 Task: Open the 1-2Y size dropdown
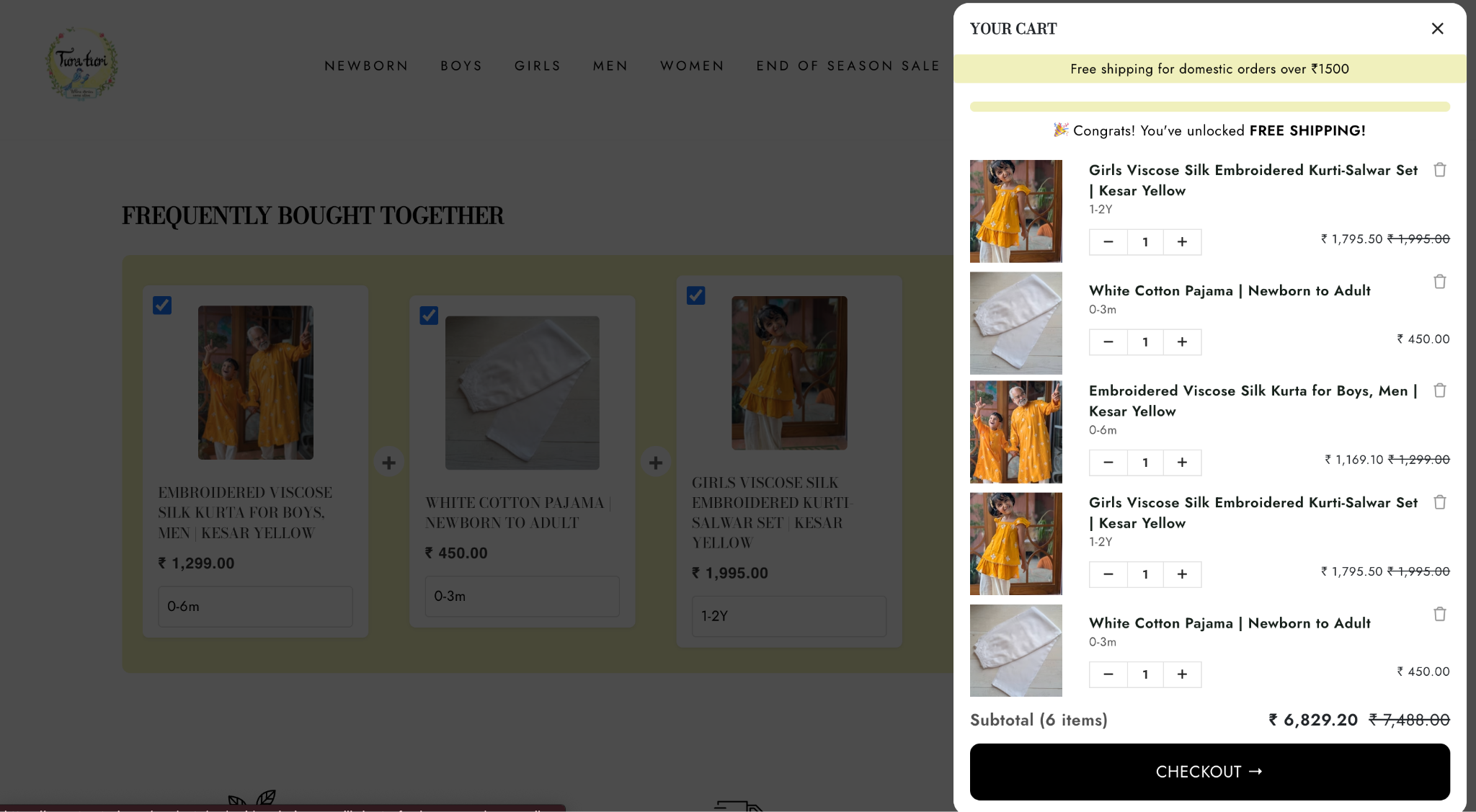tap(788, 617)
